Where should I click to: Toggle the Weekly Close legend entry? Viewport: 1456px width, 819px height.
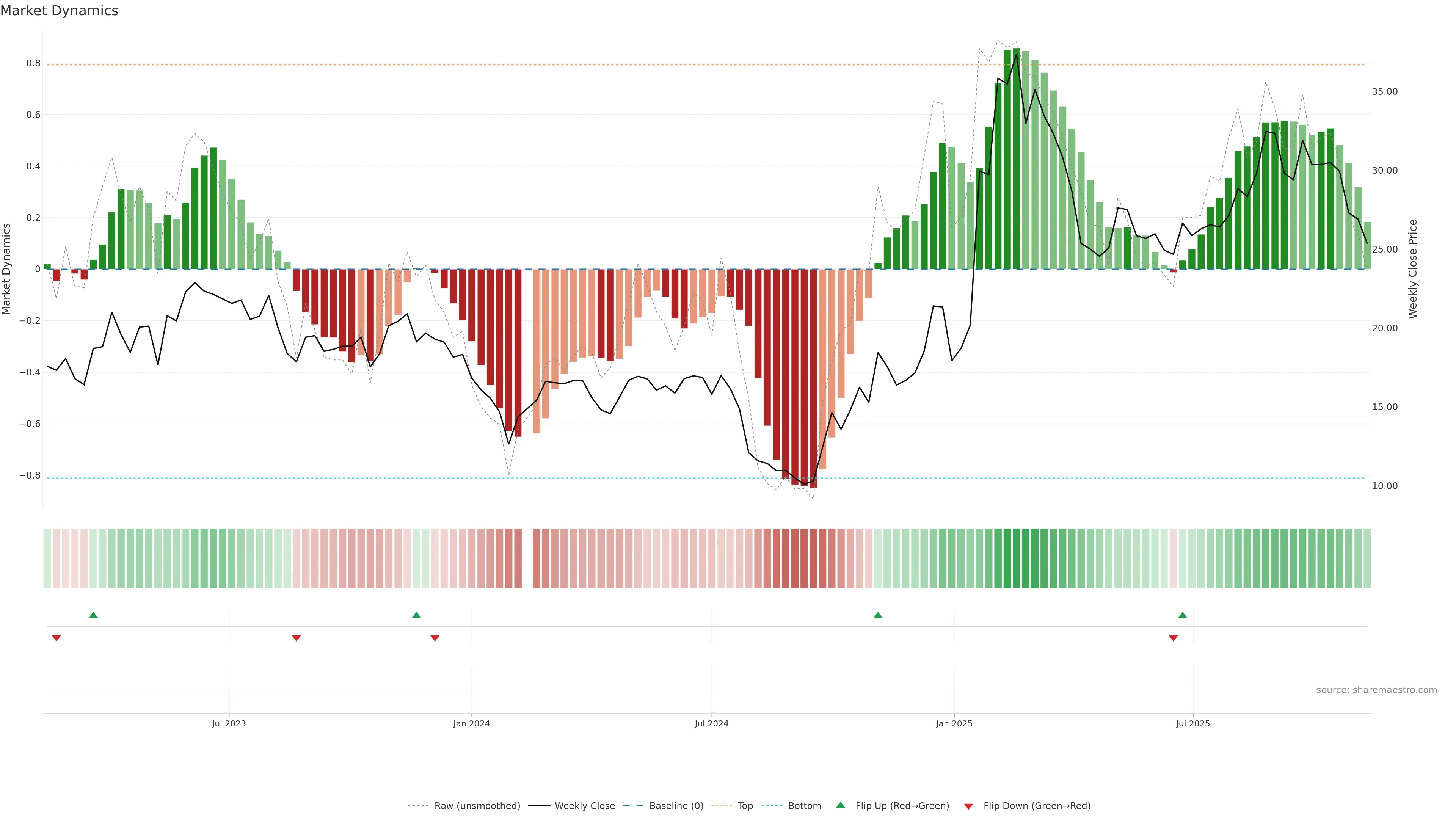[x=584, y=806]
